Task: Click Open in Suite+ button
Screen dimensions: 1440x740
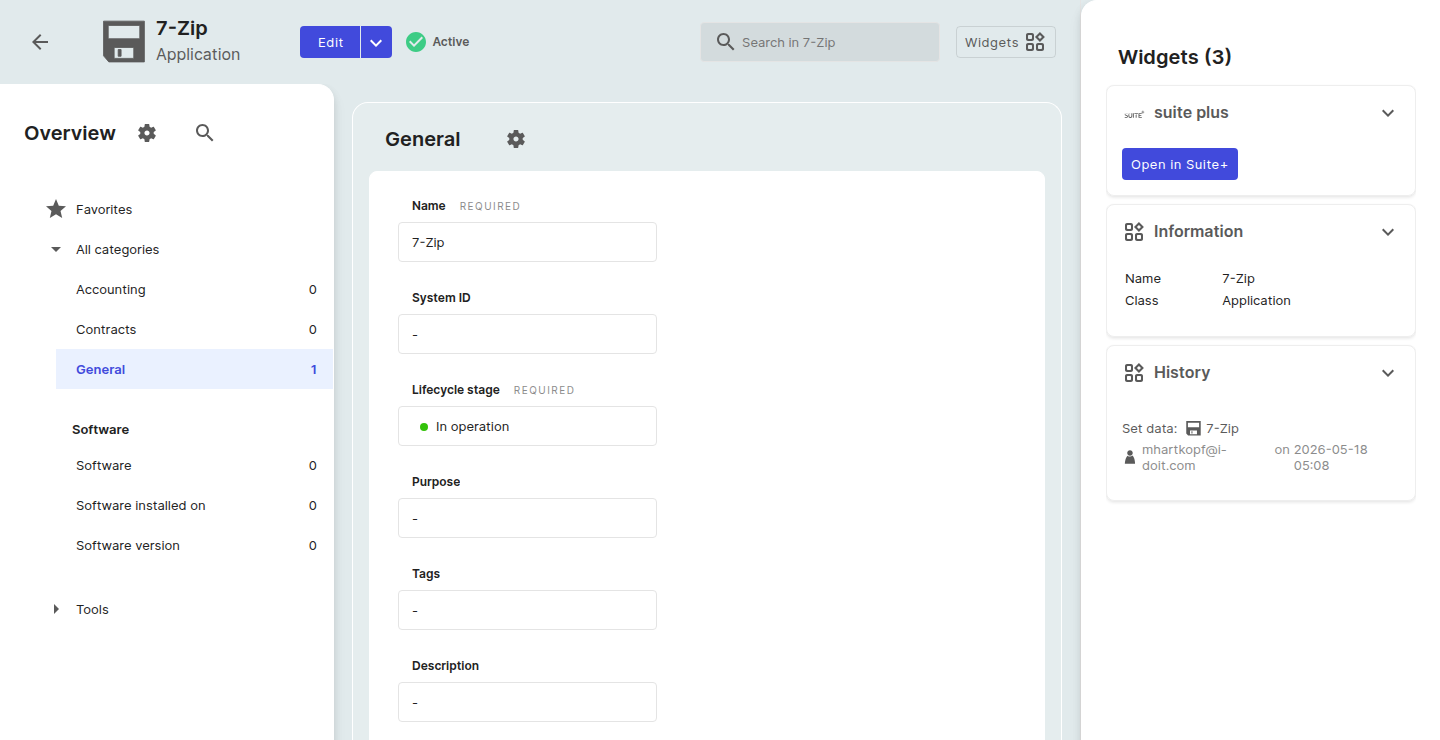Action: (x=1180, y=164)
